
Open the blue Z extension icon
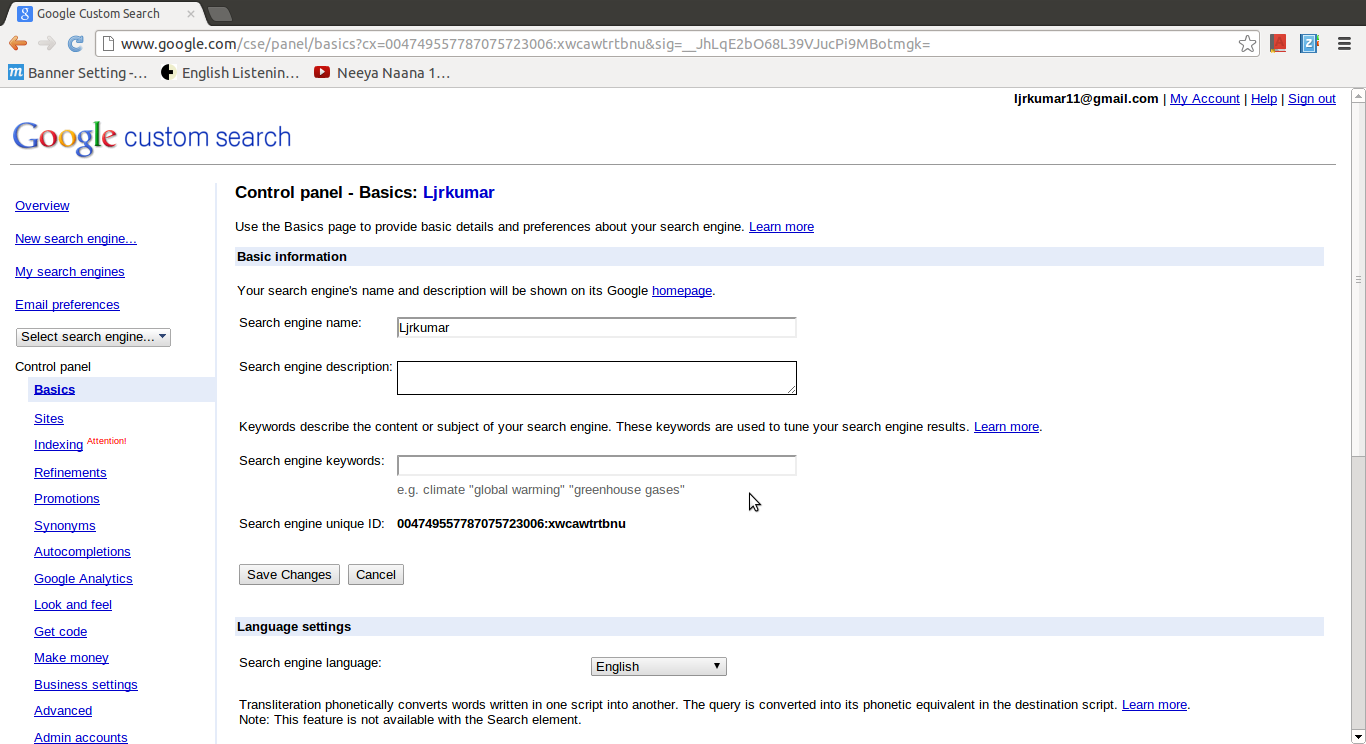click(x=1309, y=43)
